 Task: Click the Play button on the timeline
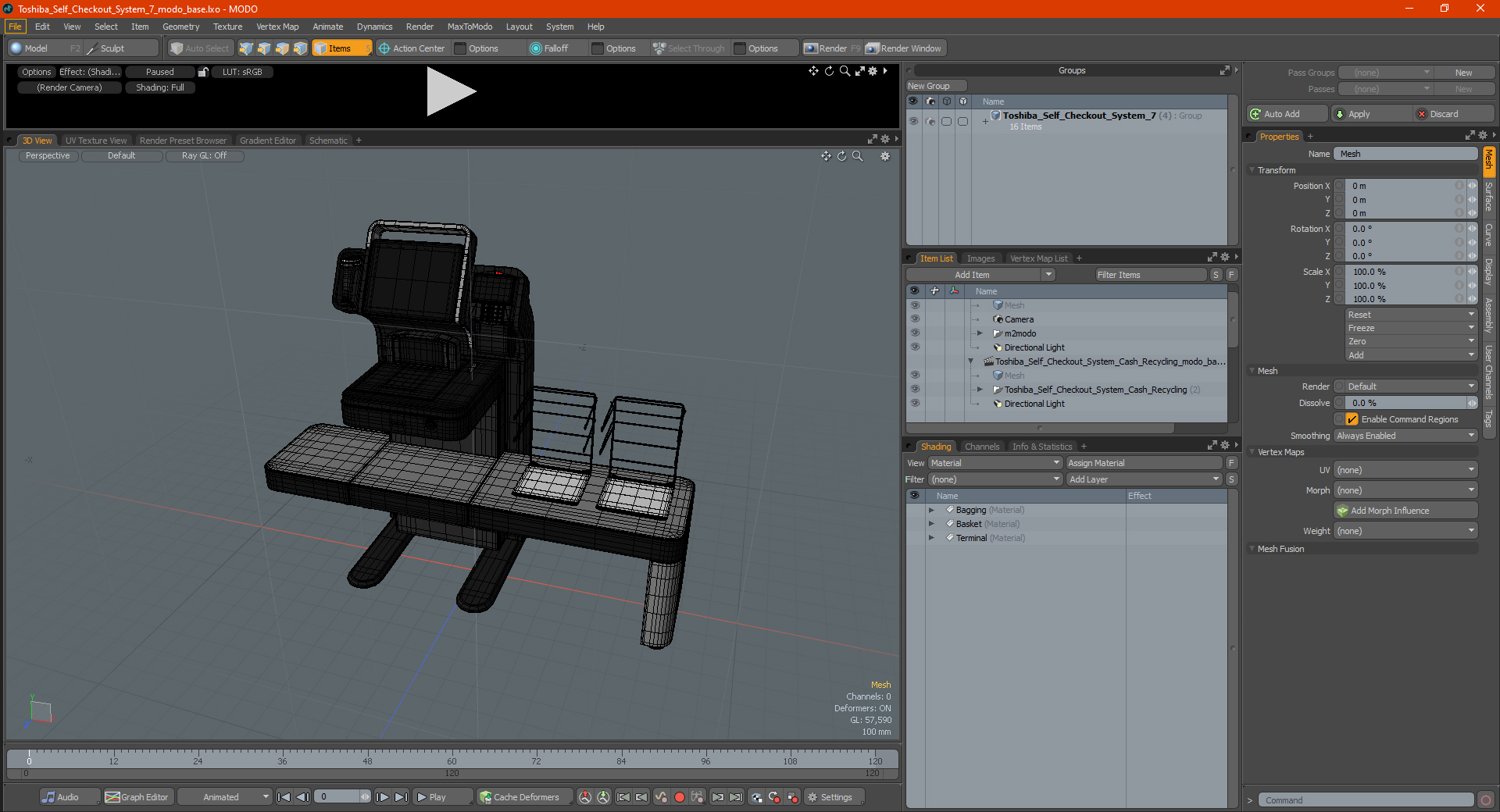441,797
